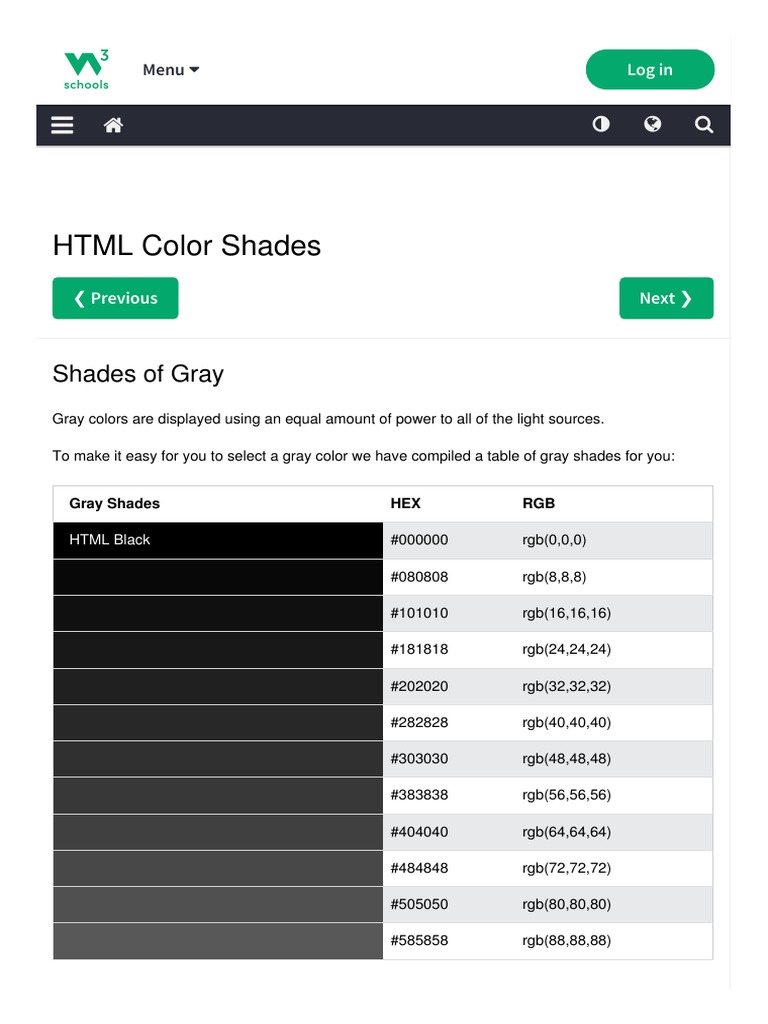Pick the #202020 gray shade swatch
This screenshot has height=1024, width=768.
[x=218, y=686]
